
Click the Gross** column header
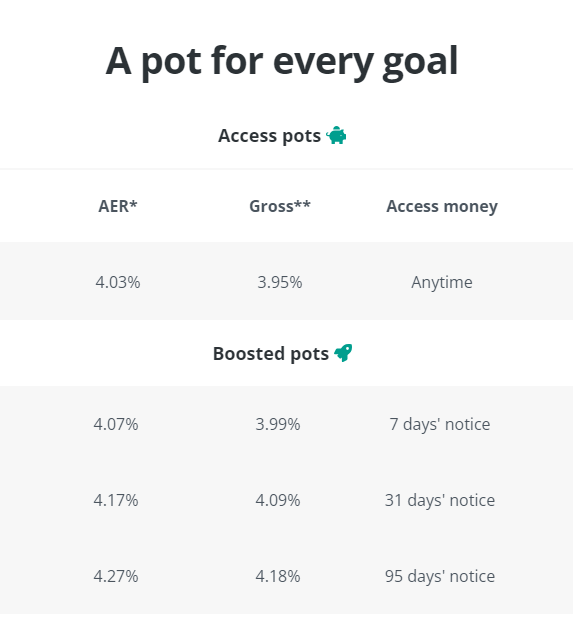pyautogui.click(x=280, y=206)
